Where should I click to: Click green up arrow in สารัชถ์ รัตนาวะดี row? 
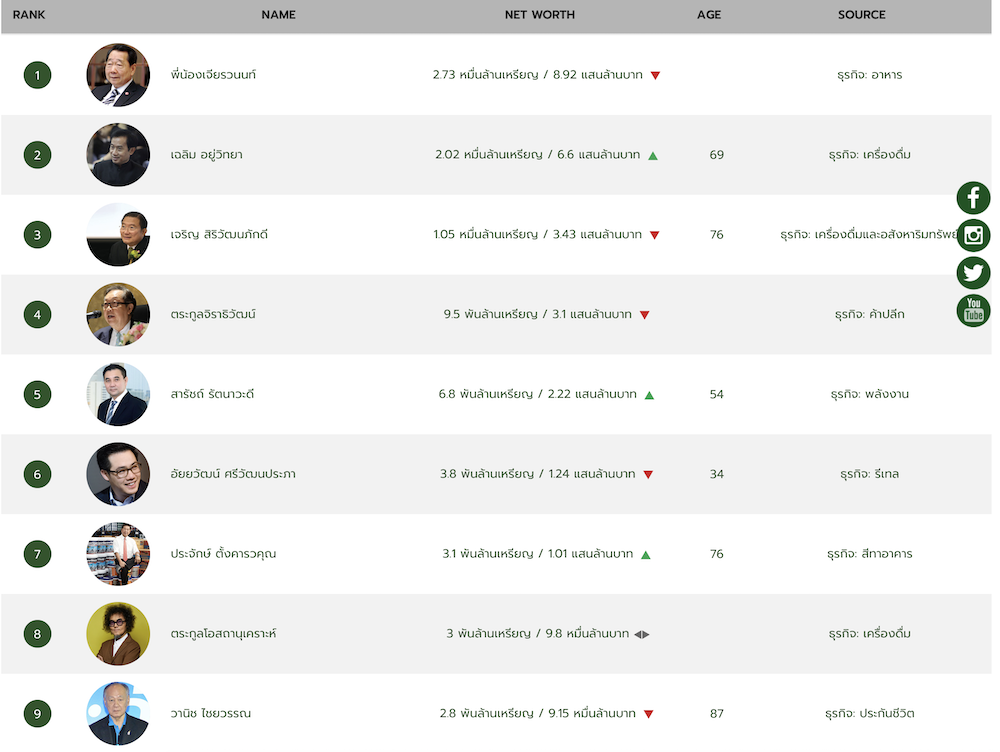[x=649, y=395]
